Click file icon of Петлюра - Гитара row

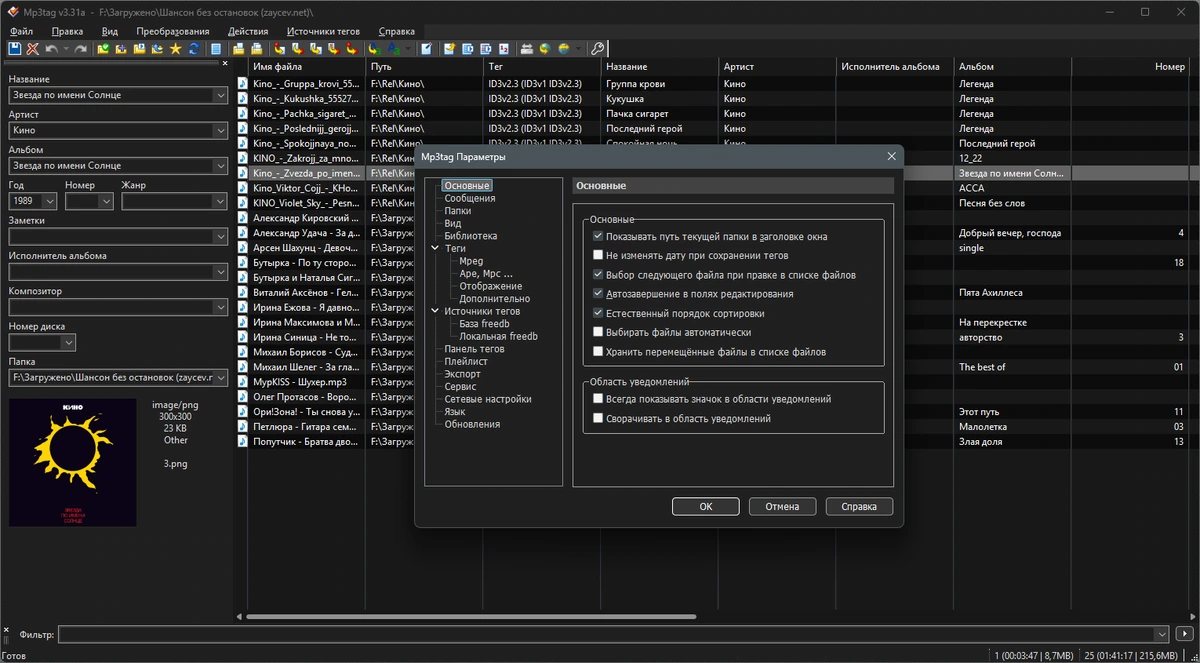pos(243,427)
